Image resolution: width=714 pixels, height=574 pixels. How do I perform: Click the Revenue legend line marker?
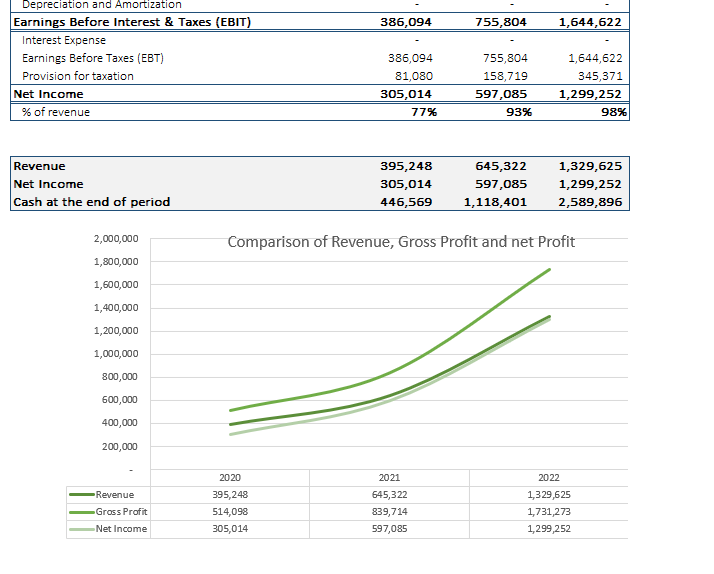(82, 494)
